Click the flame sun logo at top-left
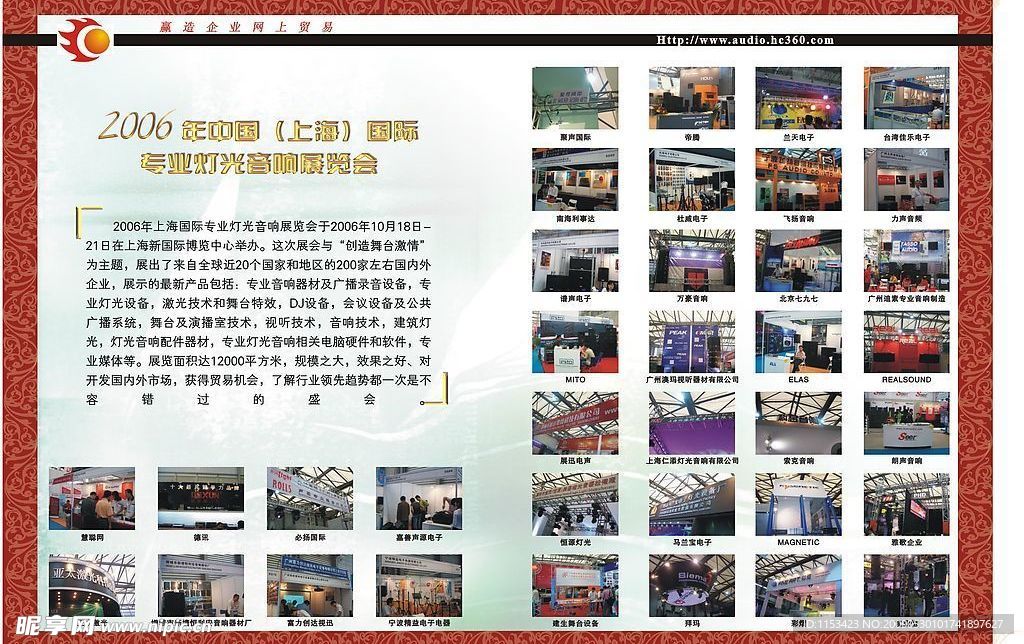This screenshot has width=1024, height=644. point(84,40)
